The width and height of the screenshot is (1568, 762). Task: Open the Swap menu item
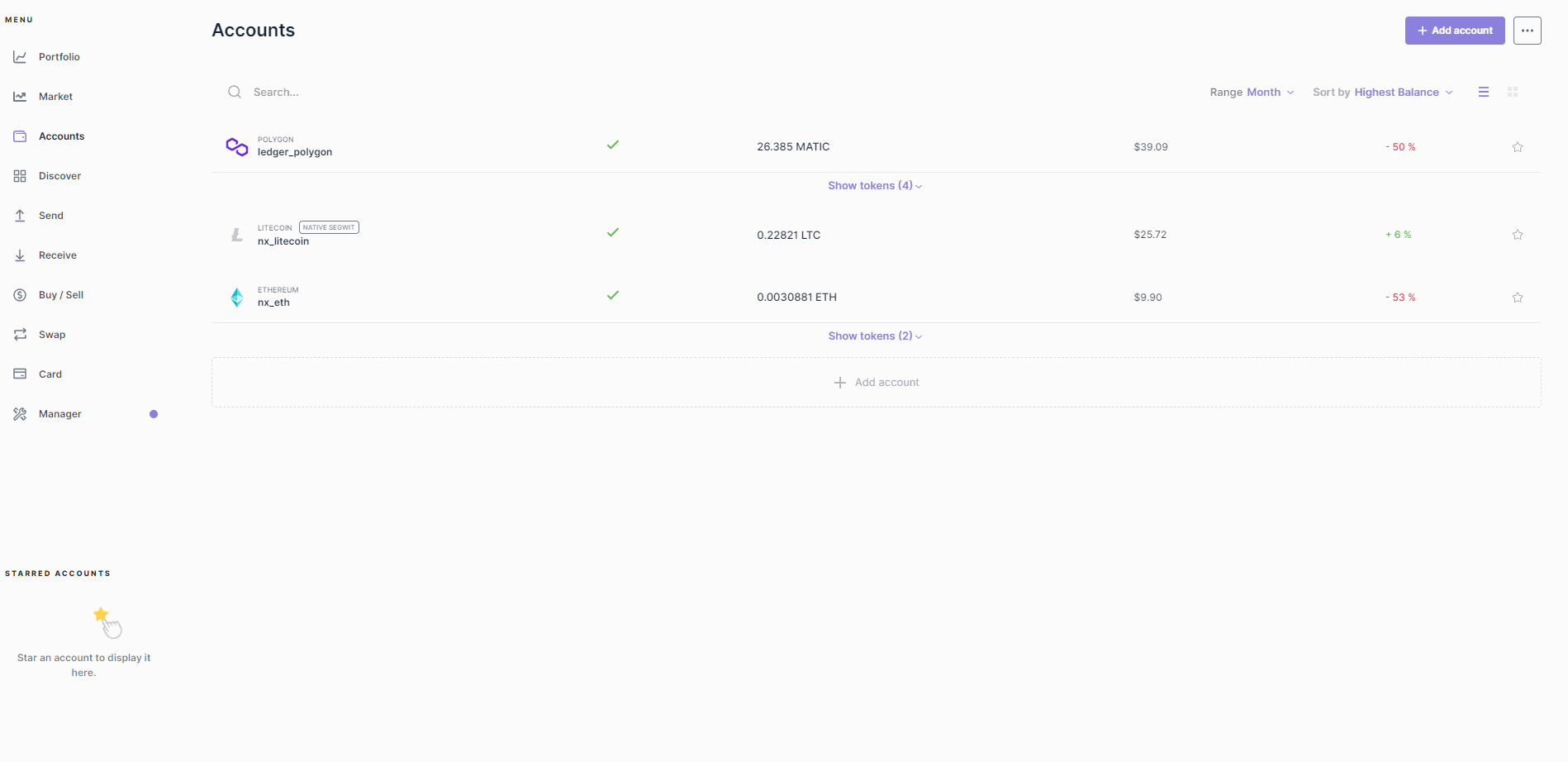coord(52,335)
